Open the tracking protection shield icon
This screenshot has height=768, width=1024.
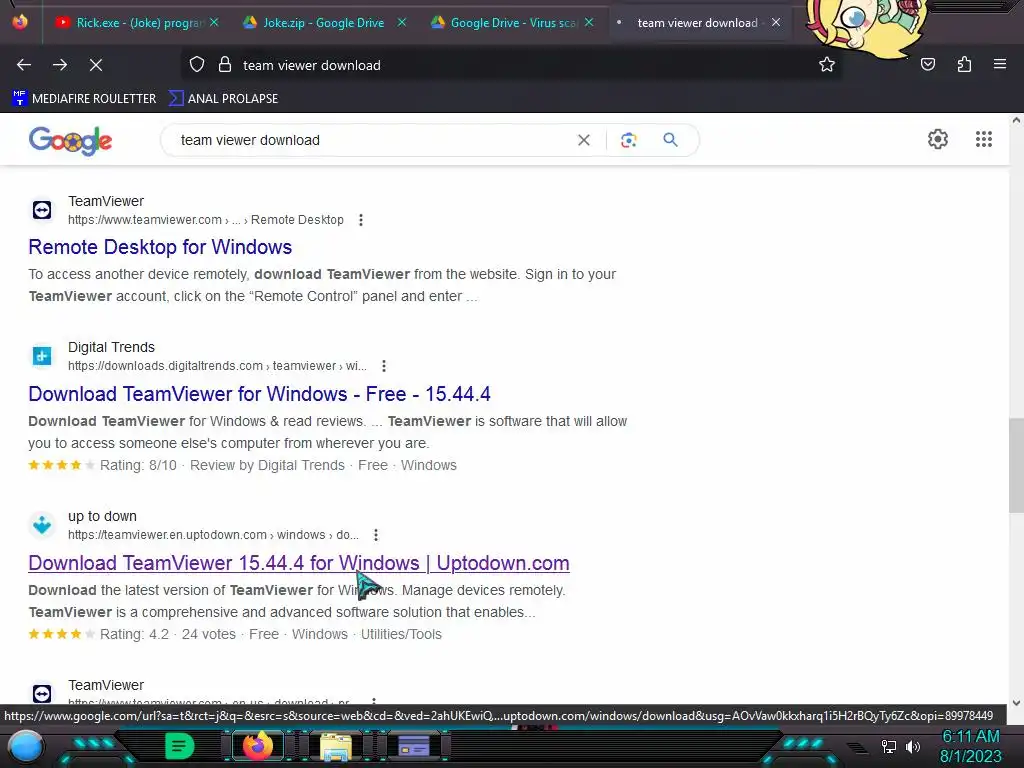(197, 65)
